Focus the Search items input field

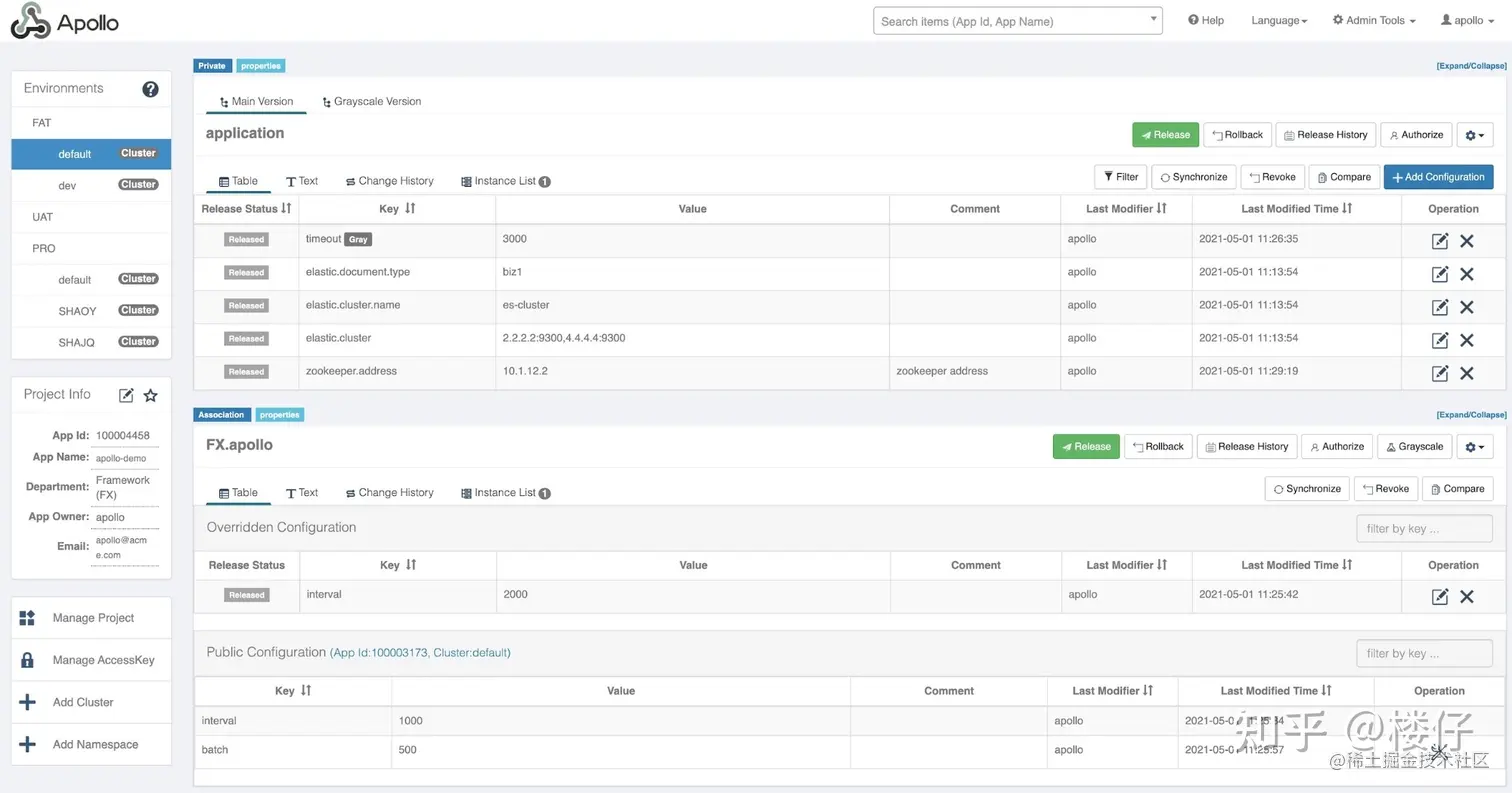1017,21
